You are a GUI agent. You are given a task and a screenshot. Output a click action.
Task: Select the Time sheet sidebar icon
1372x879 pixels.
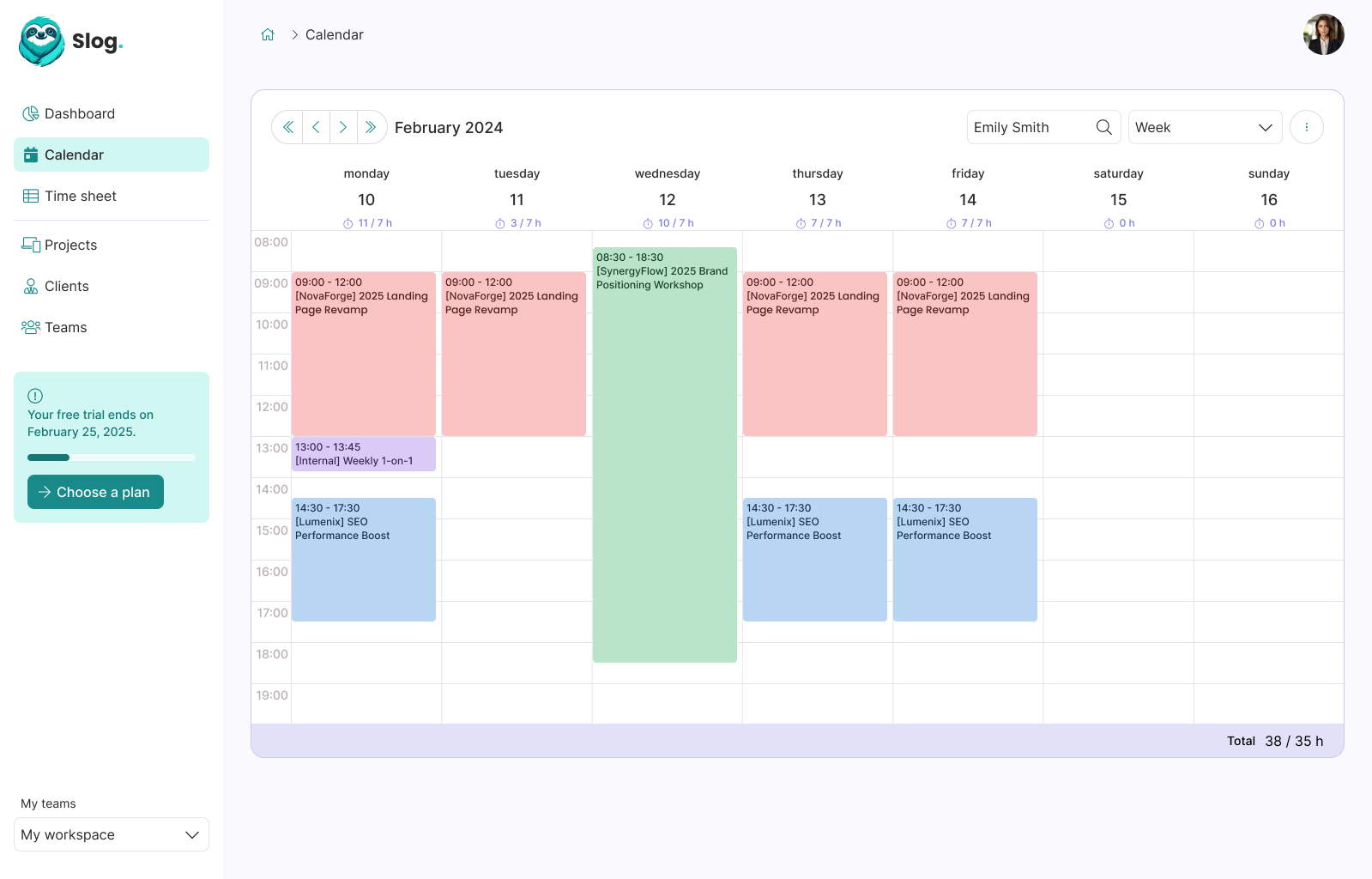pyautogui.click(x=31, y=196)
